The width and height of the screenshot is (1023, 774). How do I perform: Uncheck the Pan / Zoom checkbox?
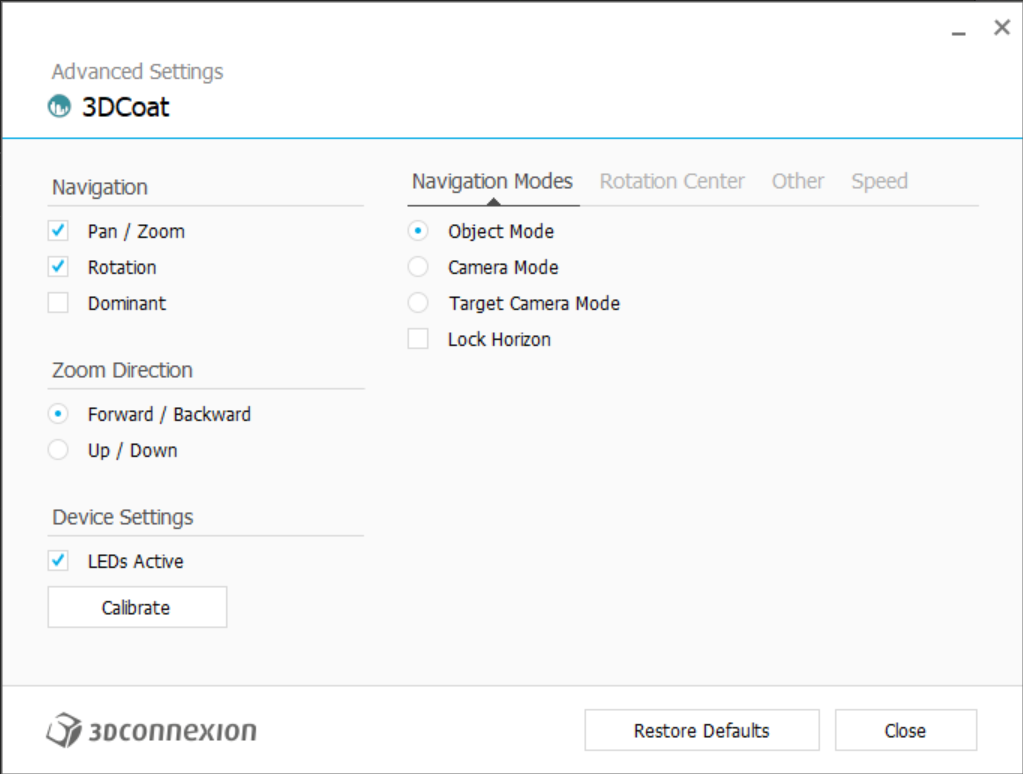click(58, 230)
